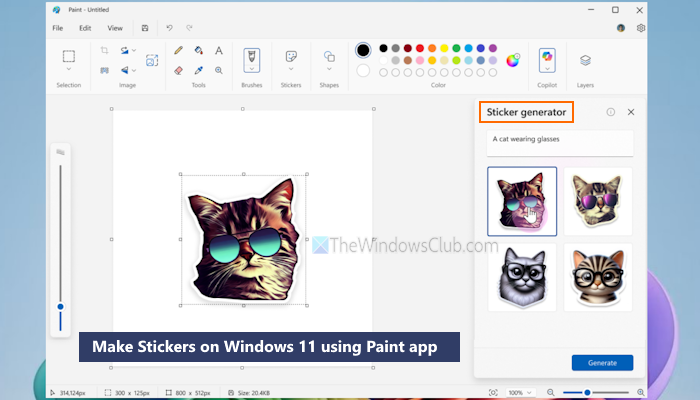The height and width of the screenshot is (400, 700).
Task: Open the View menu
Action: click(x=115, y=28)
